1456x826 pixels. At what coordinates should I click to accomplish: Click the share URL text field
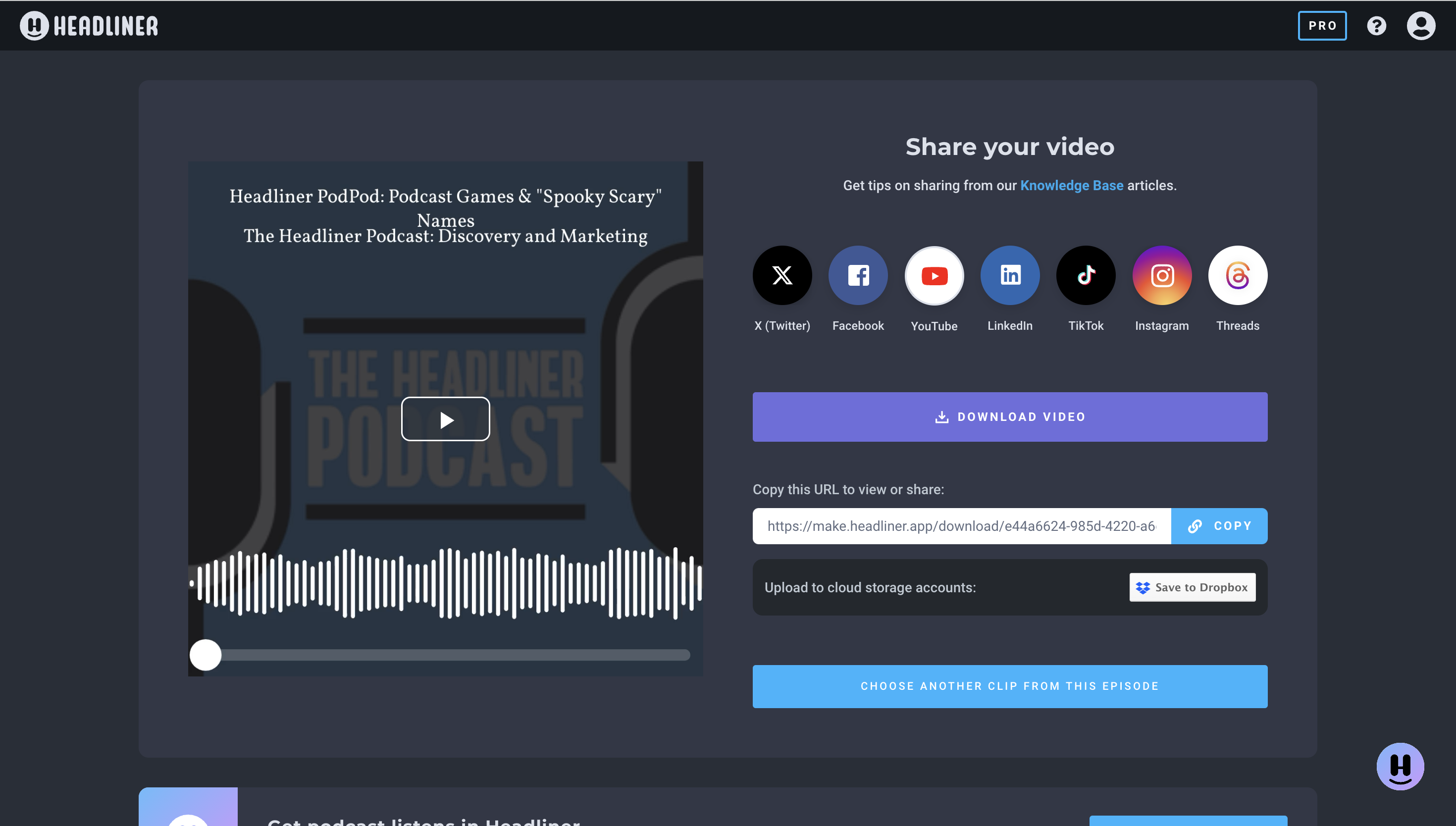click(961, 526)
